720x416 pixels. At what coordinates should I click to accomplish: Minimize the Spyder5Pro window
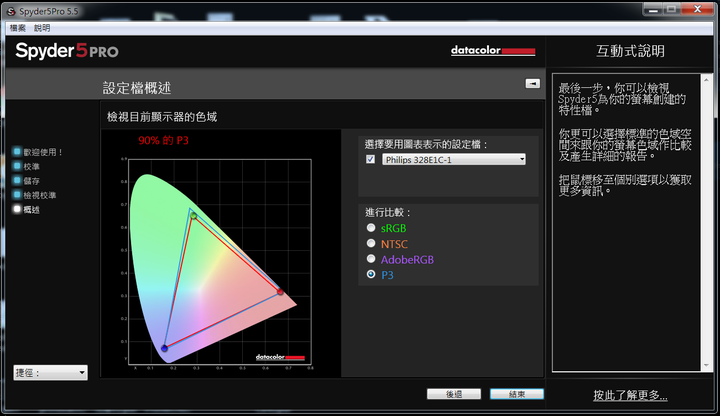point(653,9)
